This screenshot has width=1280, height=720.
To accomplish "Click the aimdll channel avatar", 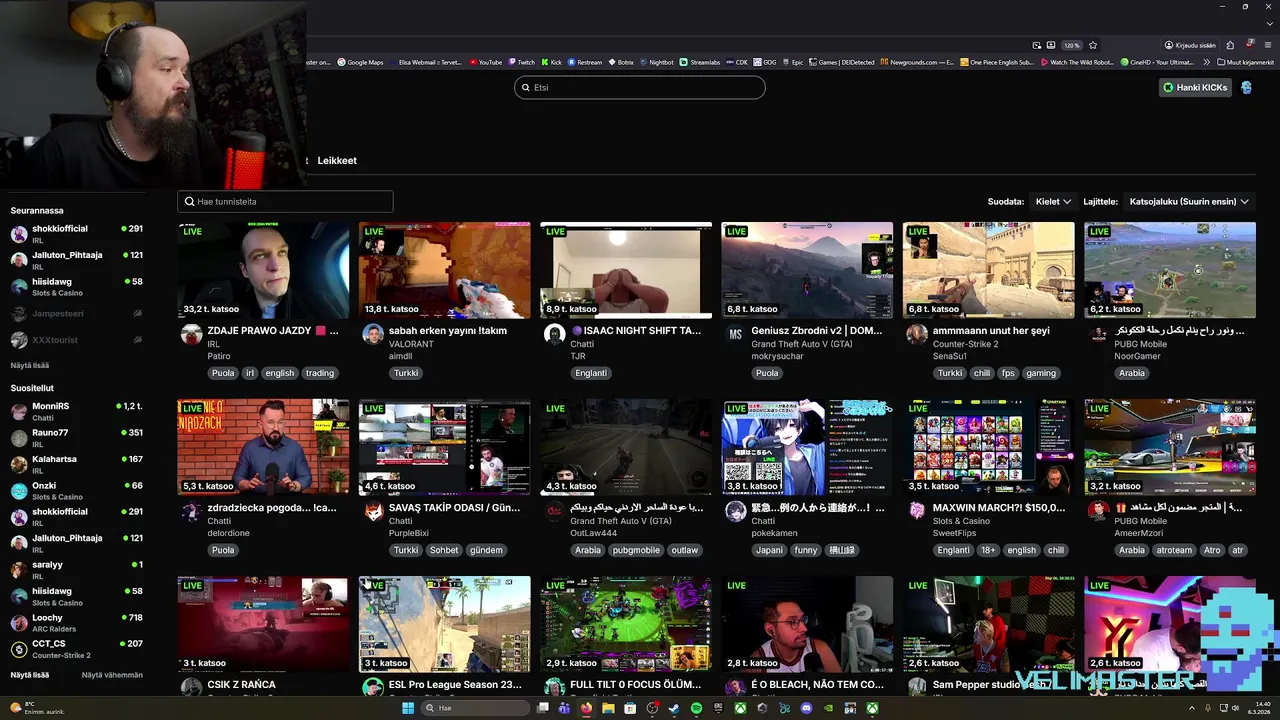I will [373, 335].
